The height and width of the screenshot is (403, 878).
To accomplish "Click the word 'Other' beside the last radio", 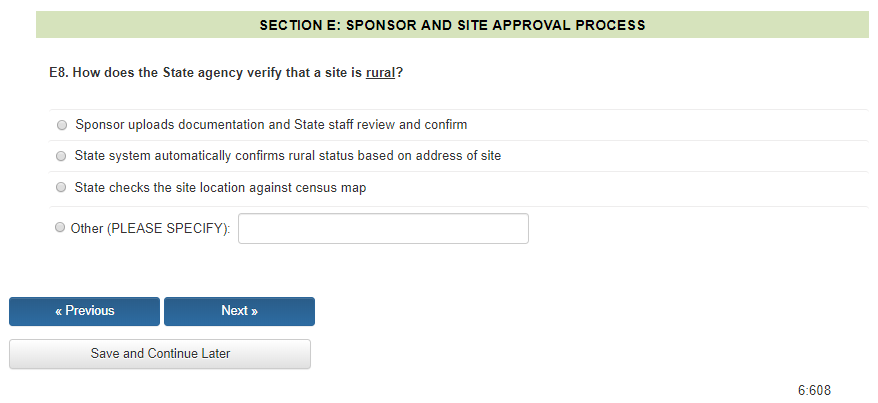I will coord(87,228).
